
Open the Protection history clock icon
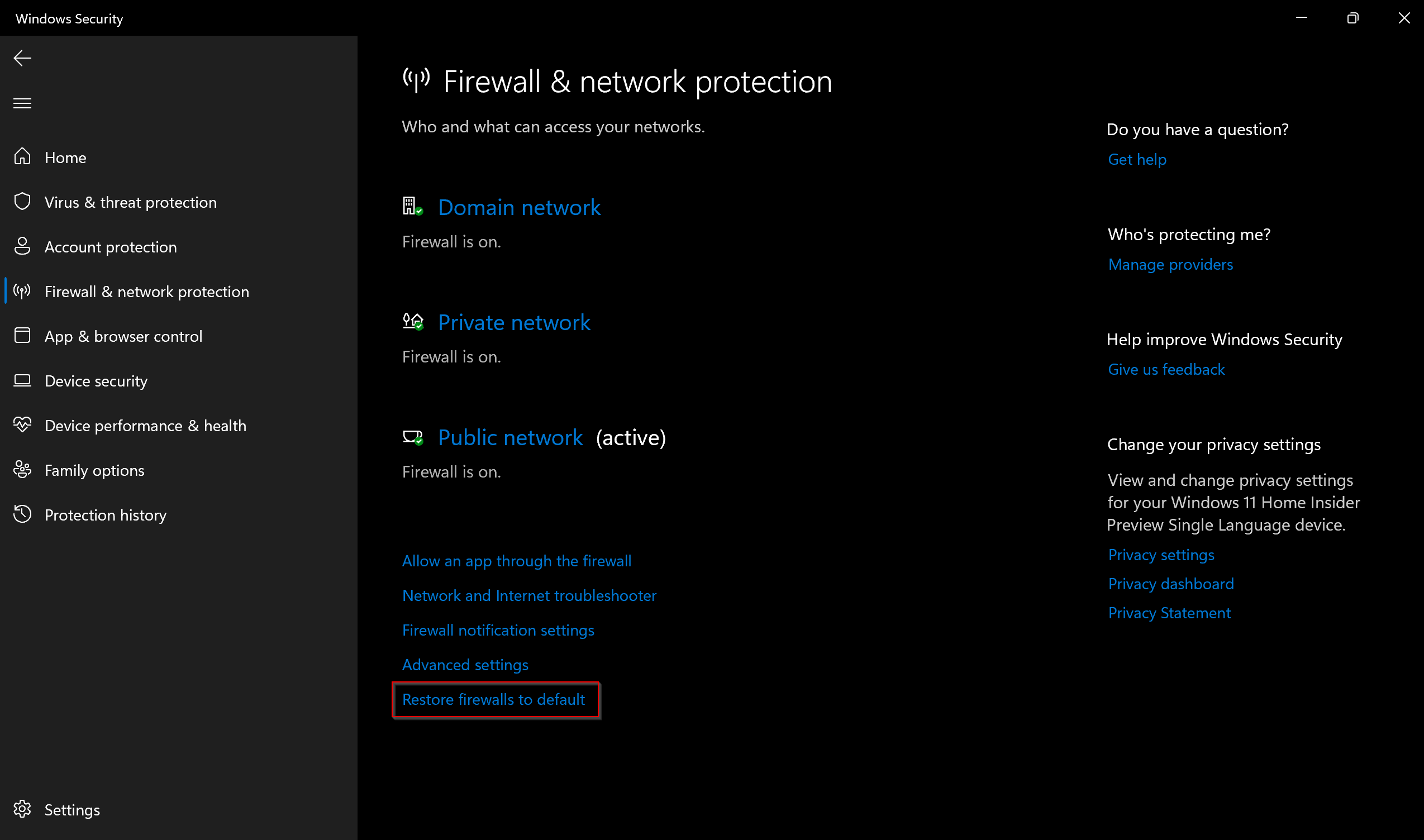point(22,514)
